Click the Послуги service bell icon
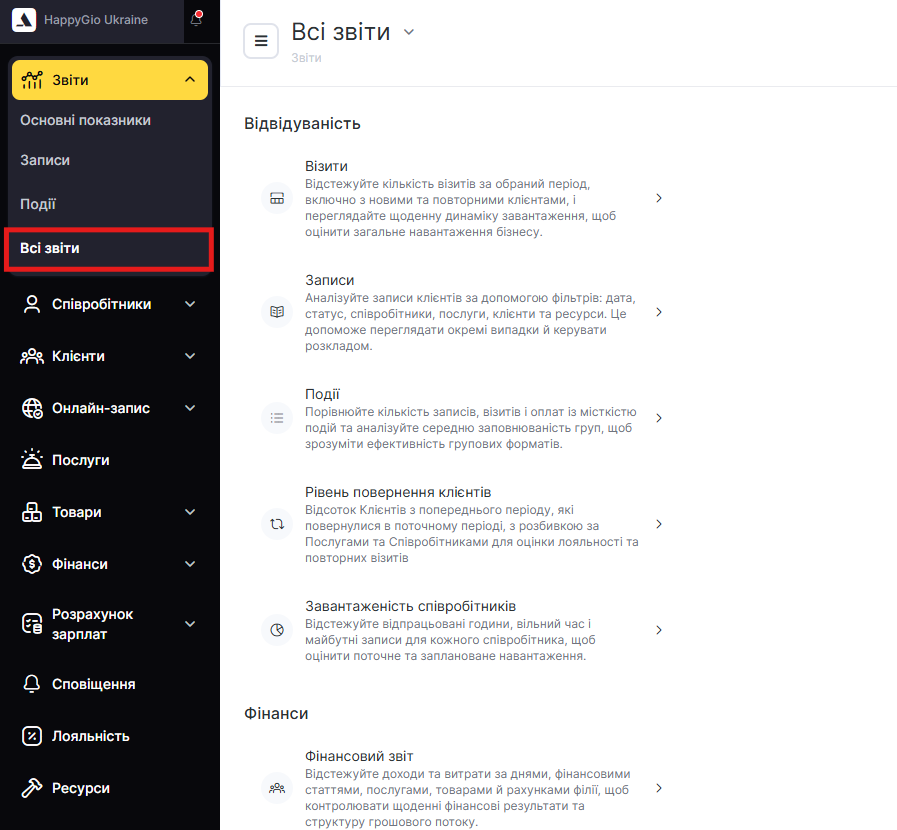 pos(32,460)
